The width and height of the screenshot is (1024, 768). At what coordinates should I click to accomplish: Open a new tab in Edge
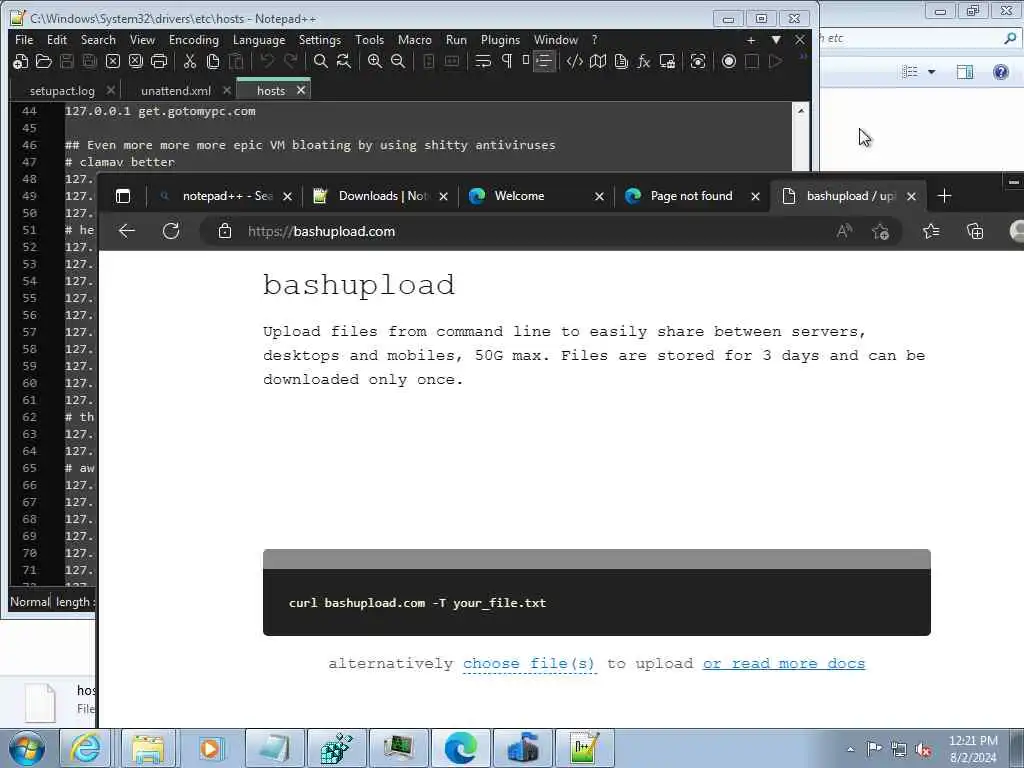pyautogui.click(x=944, y=196)
